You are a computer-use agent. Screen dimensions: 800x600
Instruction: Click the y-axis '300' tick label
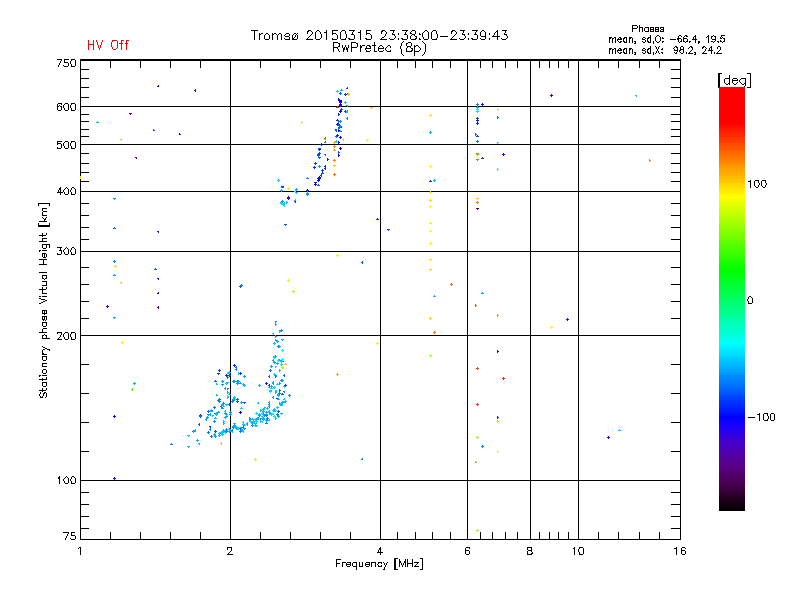pyautogui.click(x=66, y=251)
